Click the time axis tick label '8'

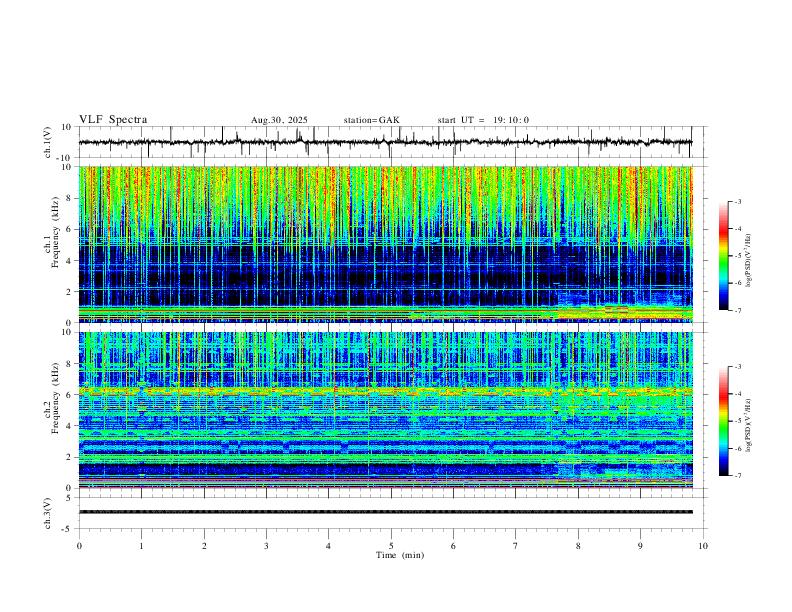point(578,546)
